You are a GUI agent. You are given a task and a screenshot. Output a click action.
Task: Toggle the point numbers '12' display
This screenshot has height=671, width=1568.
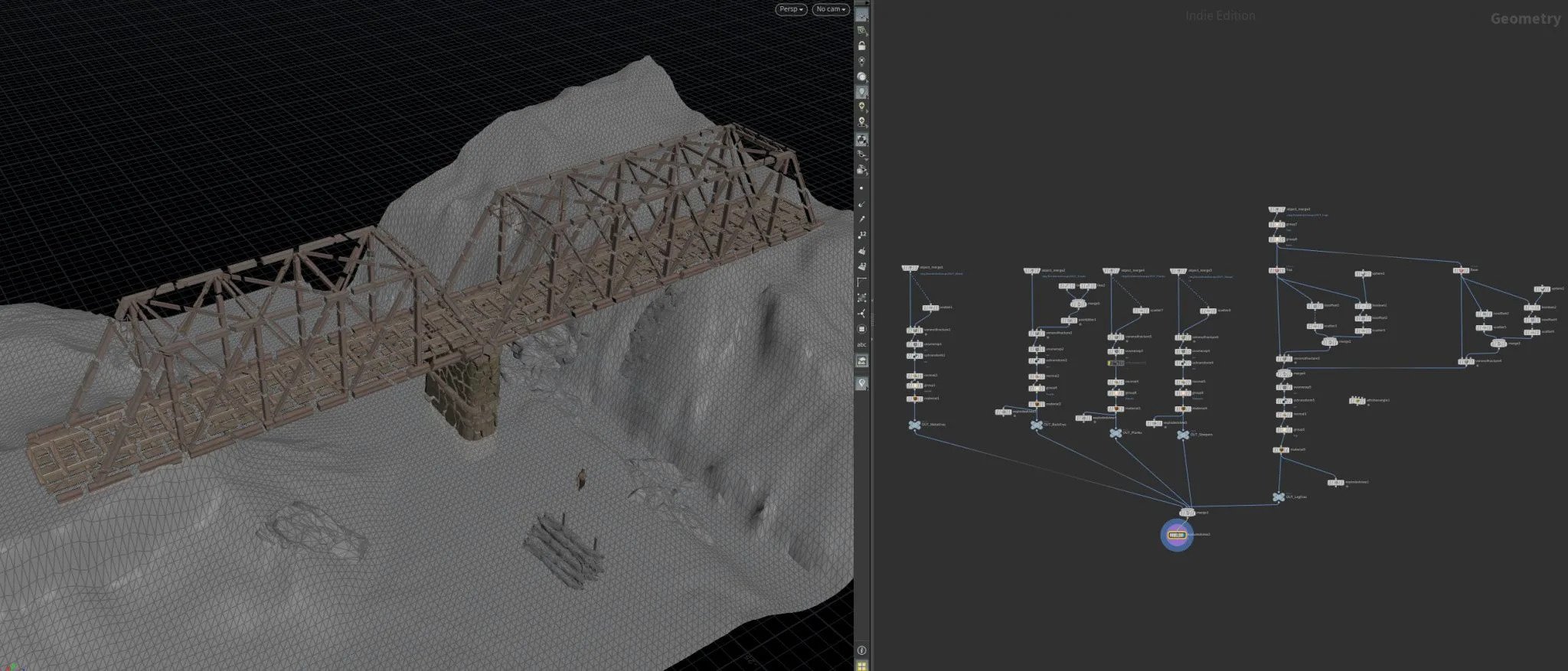coord(862,235)
